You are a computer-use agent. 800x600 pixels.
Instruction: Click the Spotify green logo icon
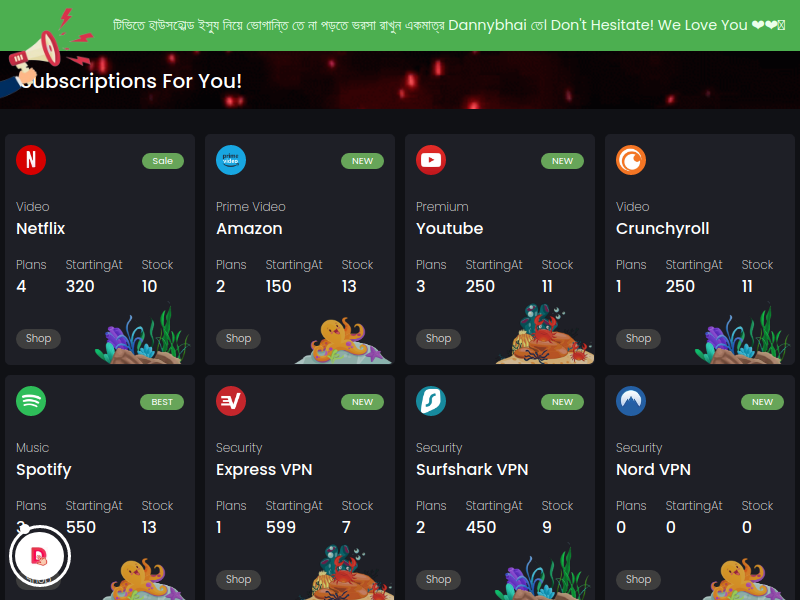(31, 402)
